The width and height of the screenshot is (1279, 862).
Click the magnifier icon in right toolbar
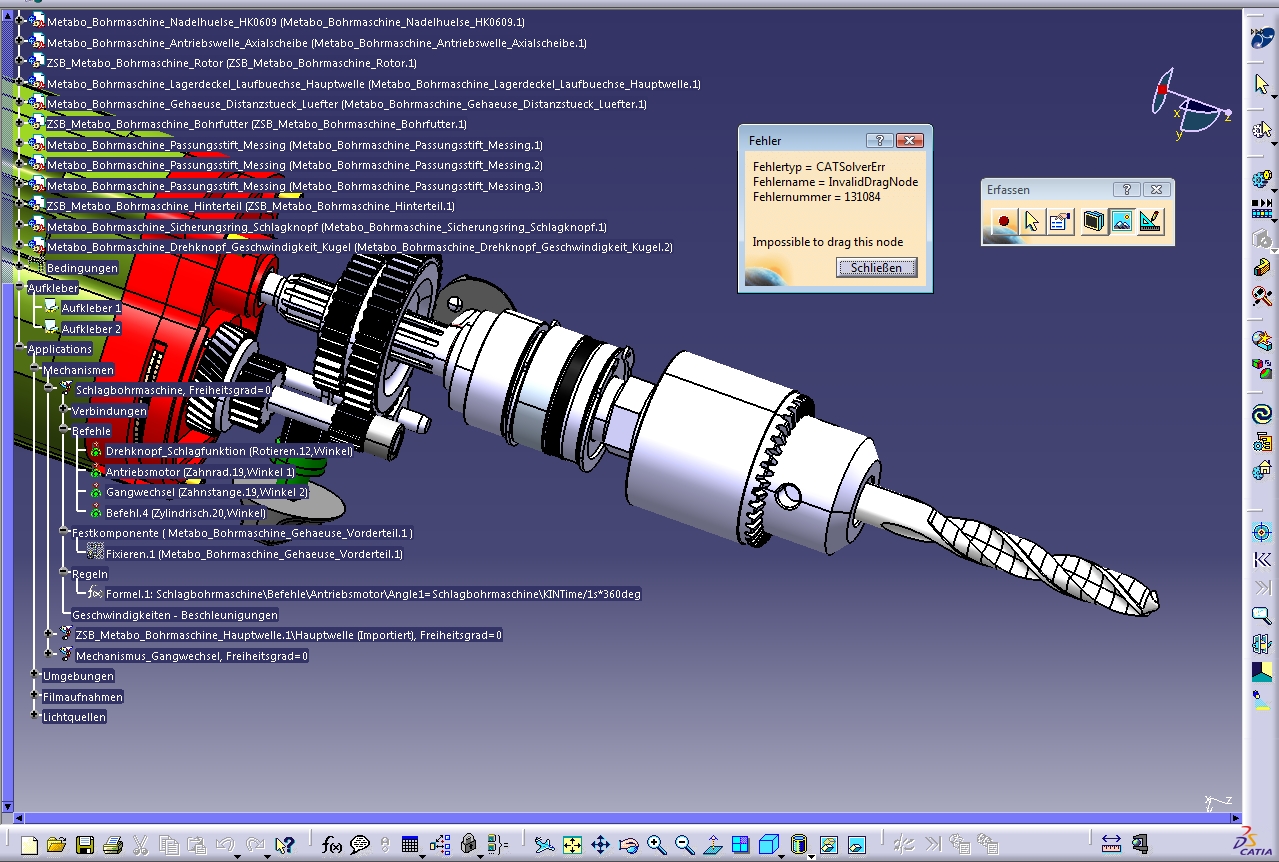pyautogui.click(x=1262, y=616)
